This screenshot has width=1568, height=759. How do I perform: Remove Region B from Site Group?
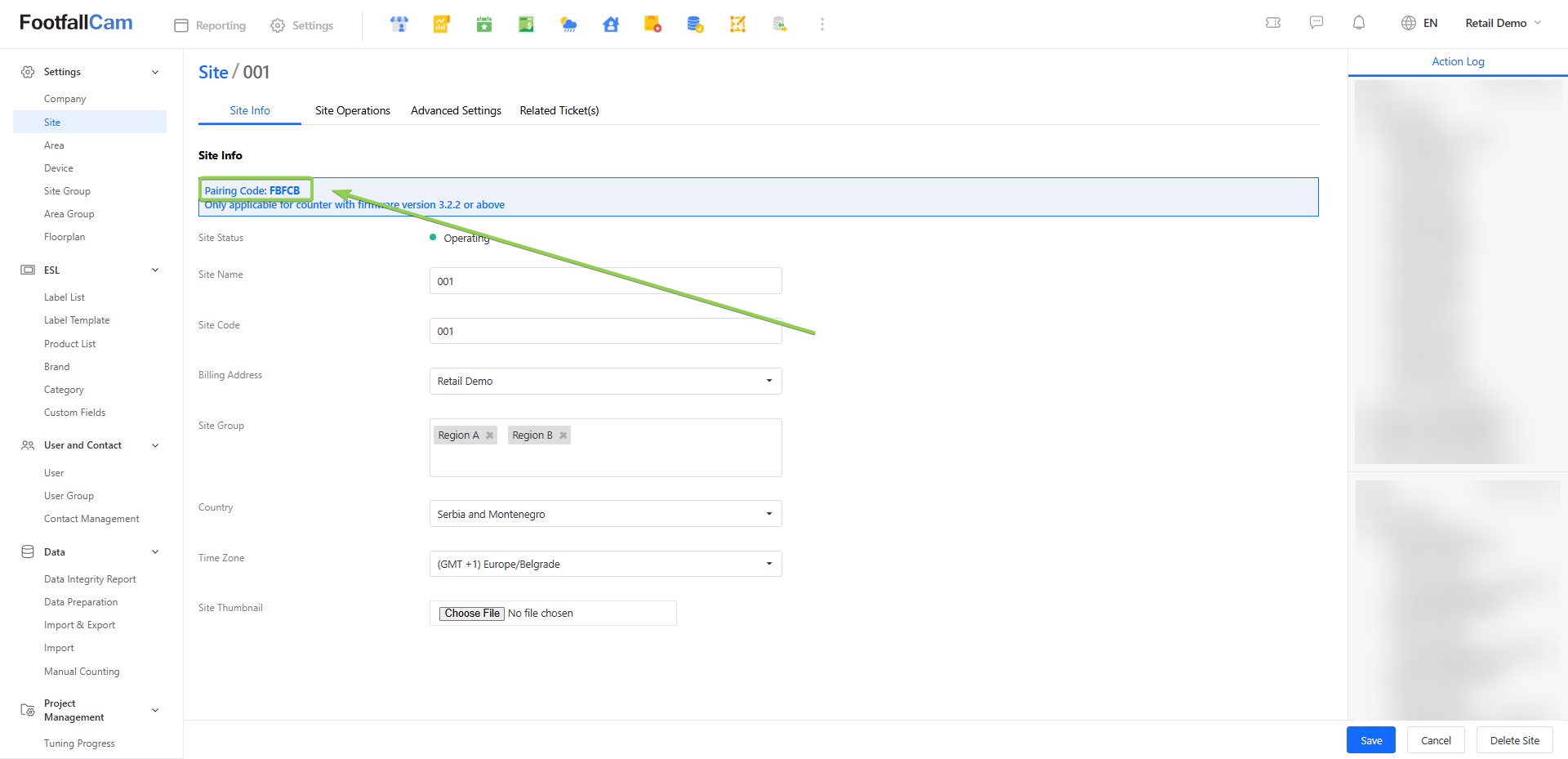tap(563, 435)
